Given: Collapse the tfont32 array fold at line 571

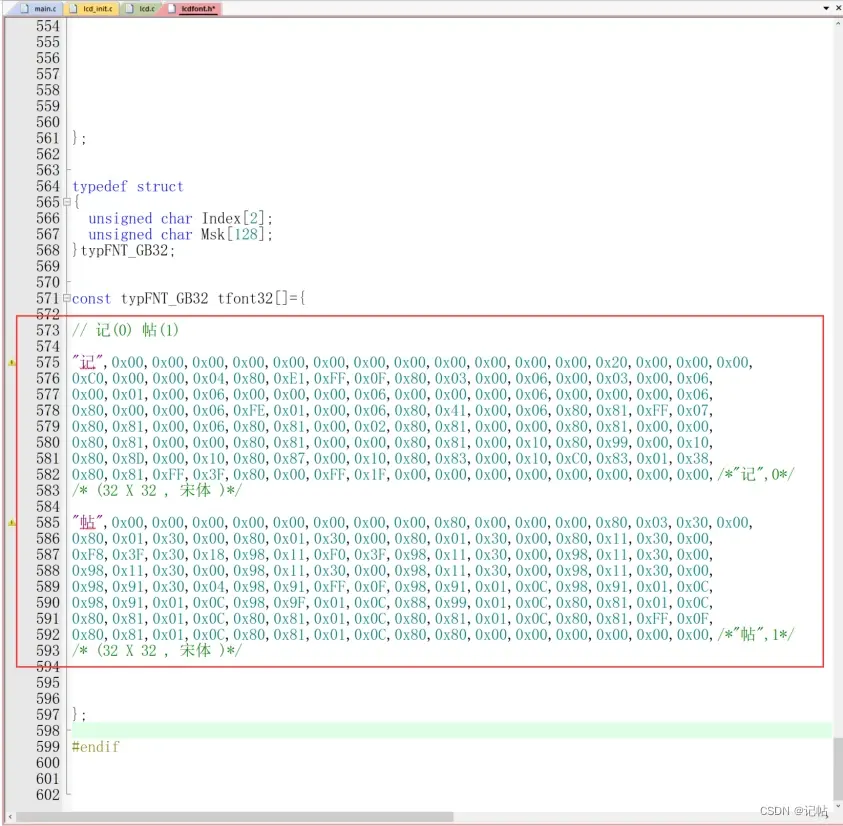Looking at the screenshot, I should 66,299.
